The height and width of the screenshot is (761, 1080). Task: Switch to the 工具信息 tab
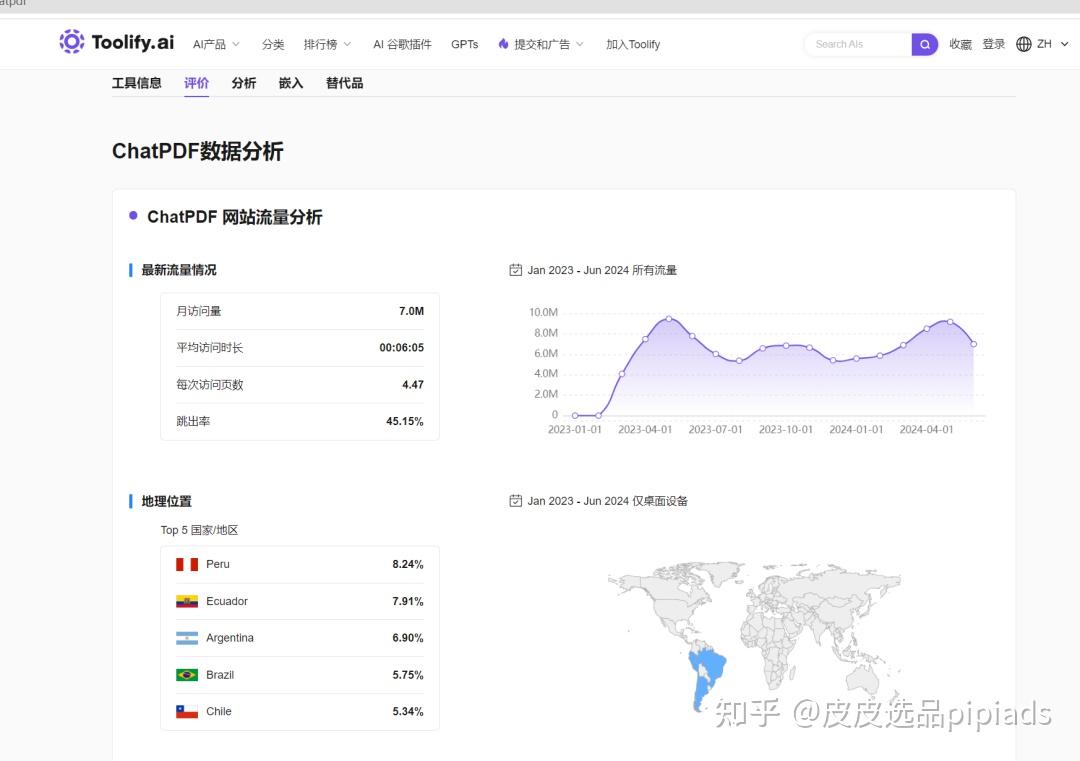(136, 83)
